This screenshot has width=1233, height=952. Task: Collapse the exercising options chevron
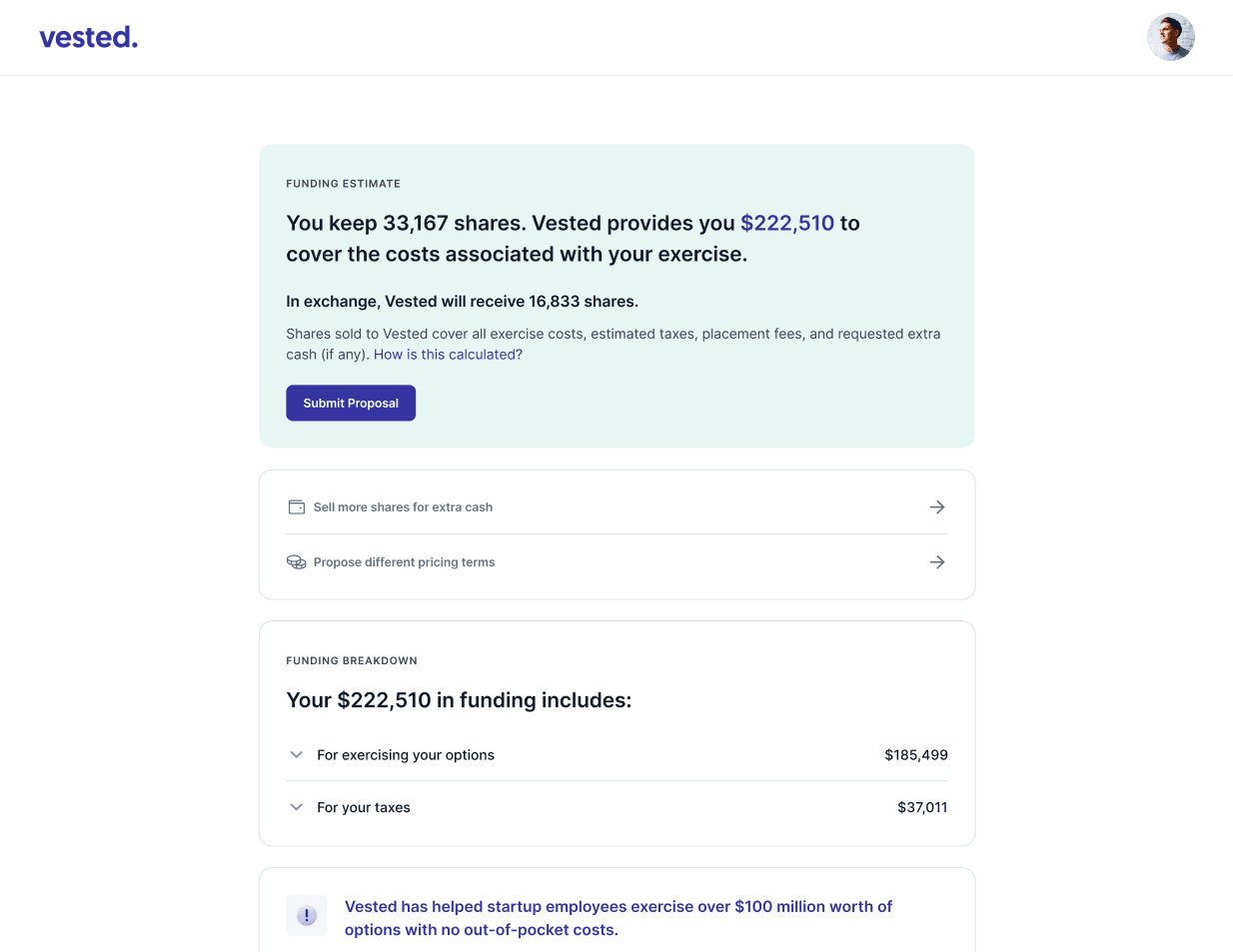click(x=296, y=754)
